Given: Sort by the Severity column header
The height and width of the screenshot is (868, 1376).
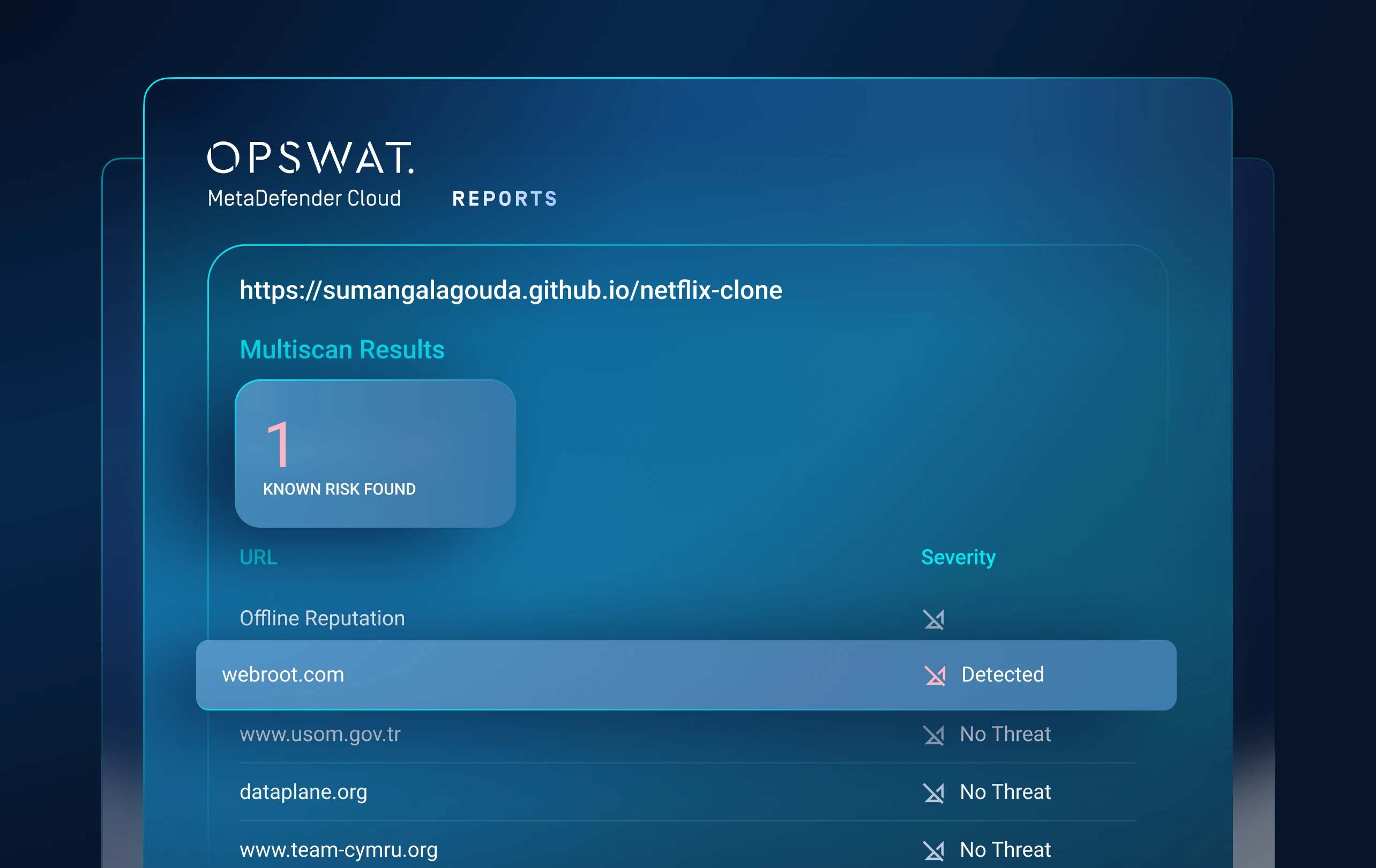Looking at the screenshot, I should (x=958, y=557).
